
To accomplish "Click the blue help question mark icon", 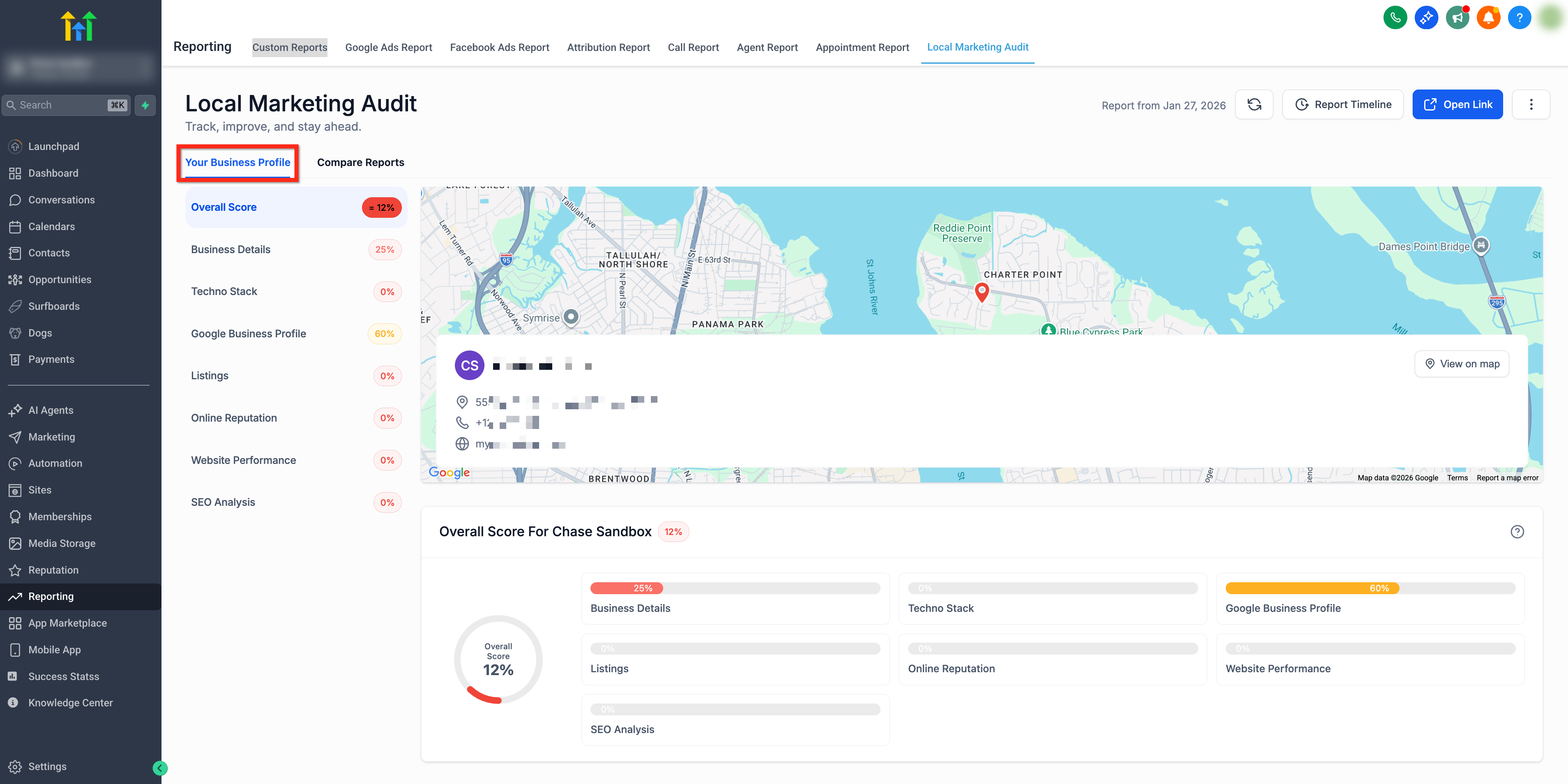I will click(1519, 18).
